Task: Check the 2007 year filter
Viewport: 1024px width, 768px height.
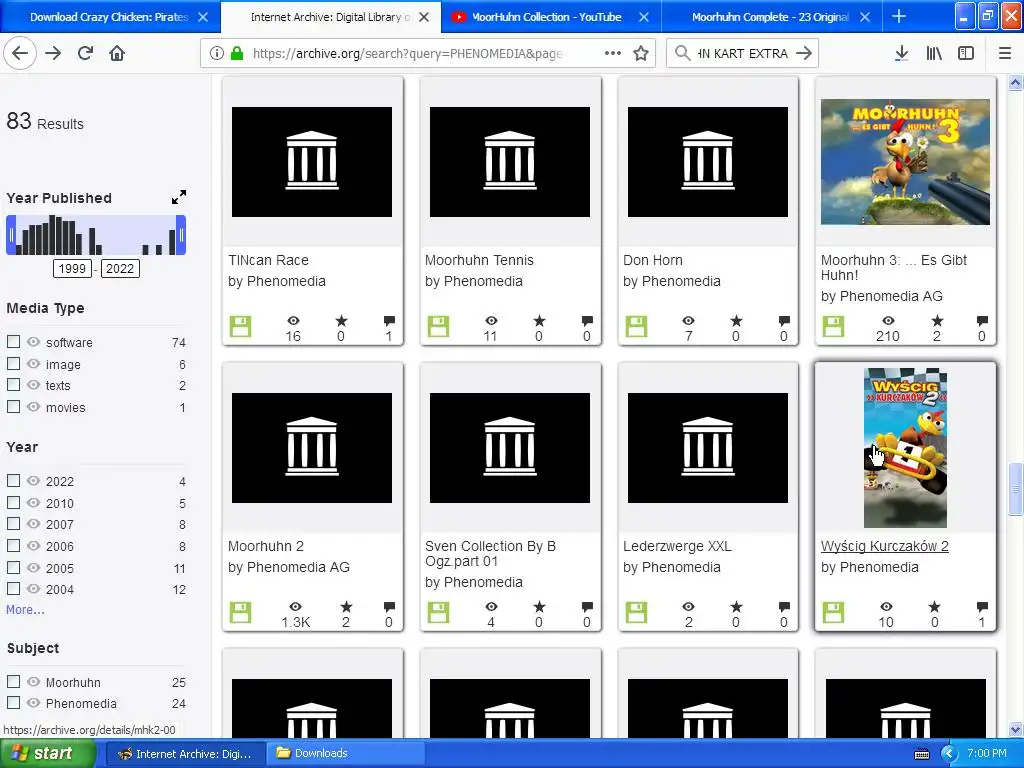Action: click(13, 524)
